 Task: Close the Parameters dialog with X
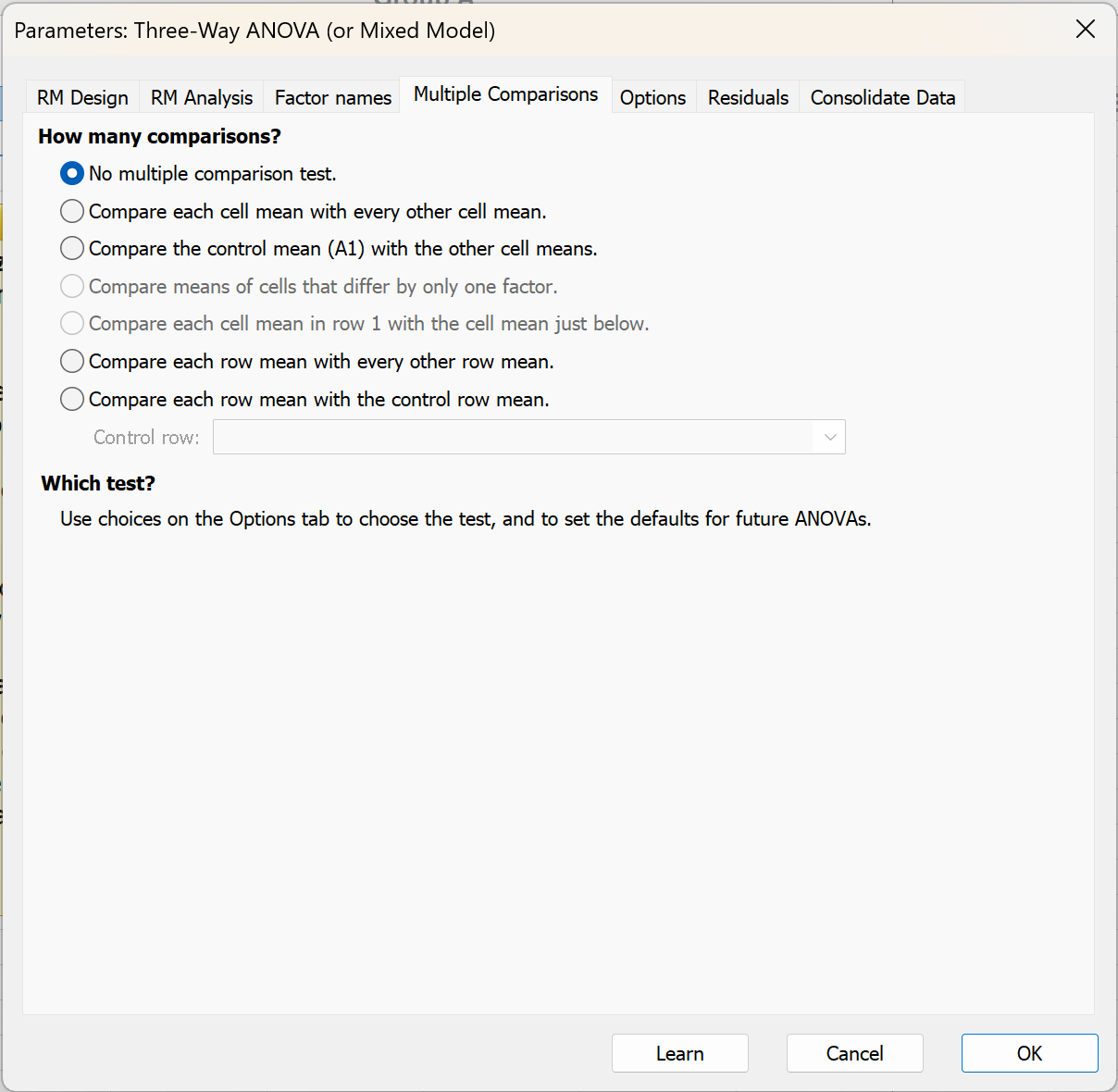tap(1086, 30)
